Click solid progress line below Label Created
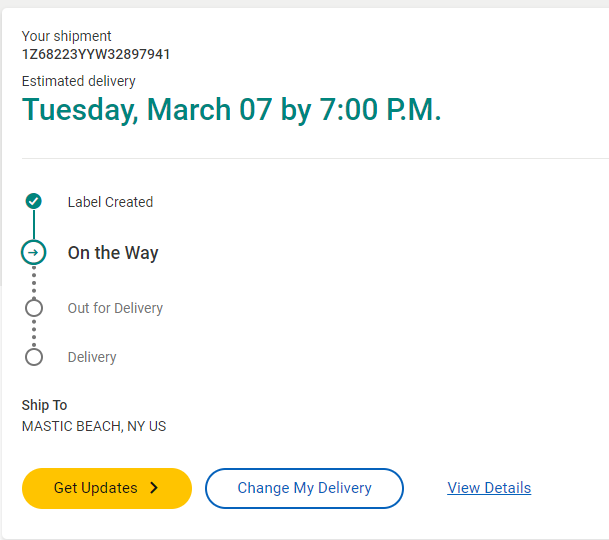The width and height of the screenshot is (609, 540). pyautogui.click(x=33, y=225)
